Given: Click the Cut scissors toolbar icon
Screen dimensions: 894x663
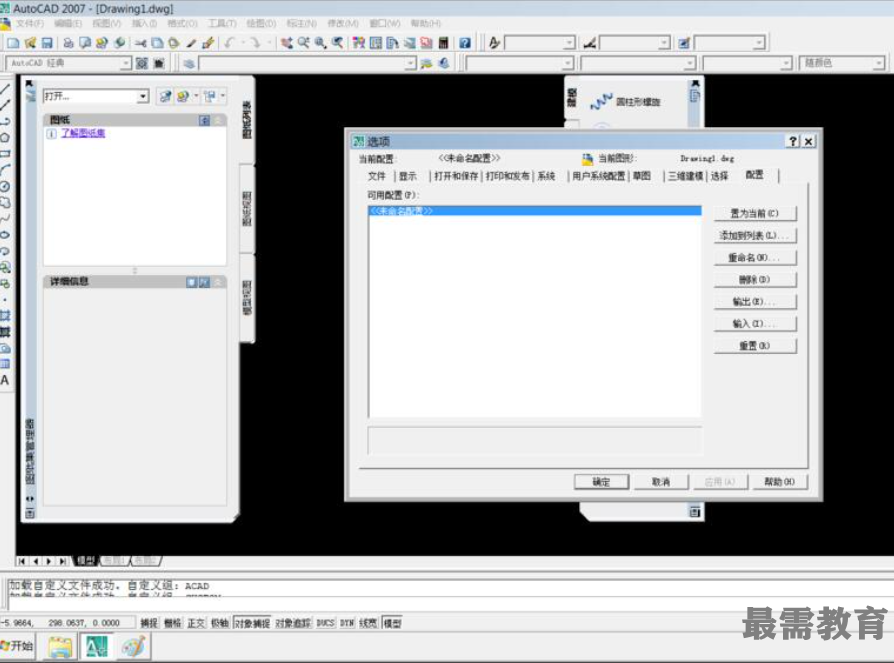Looking at the screenshot, I should coord(140,43).
